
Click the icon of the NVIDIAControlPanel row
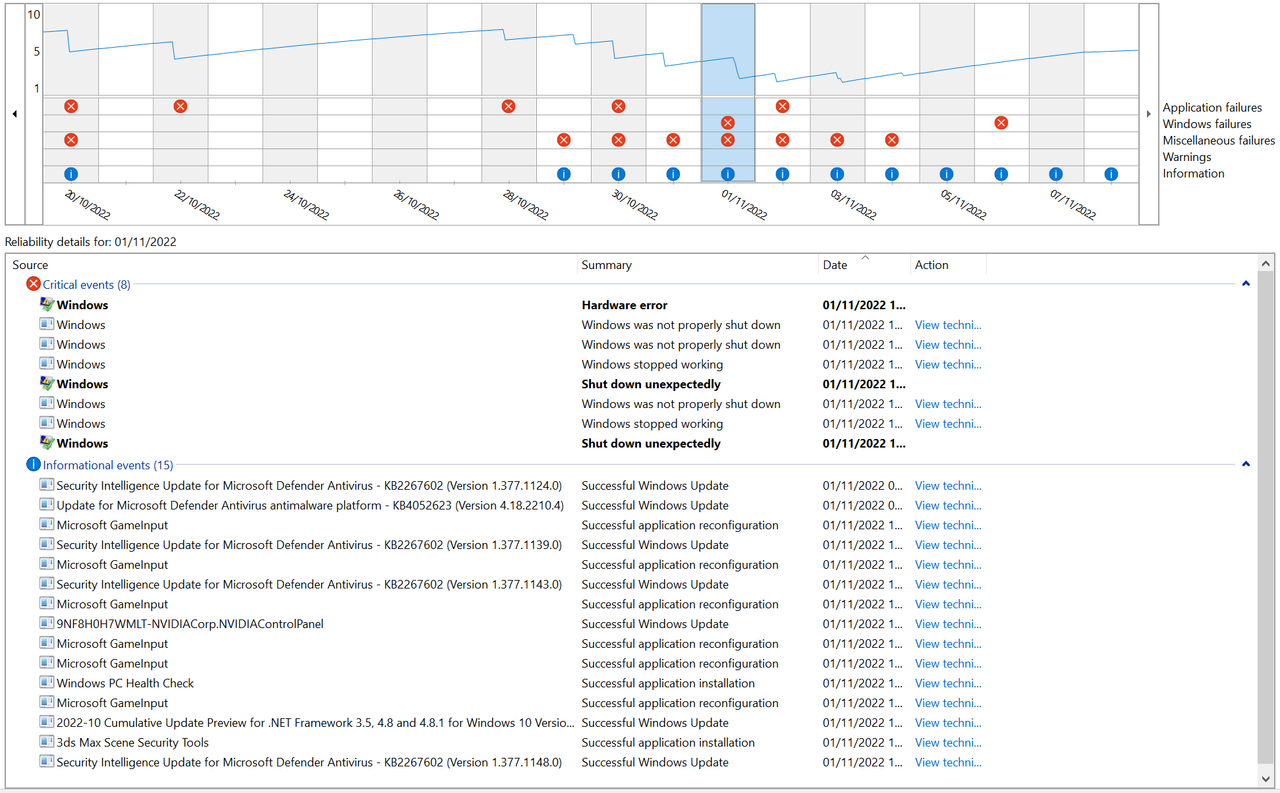46,623
